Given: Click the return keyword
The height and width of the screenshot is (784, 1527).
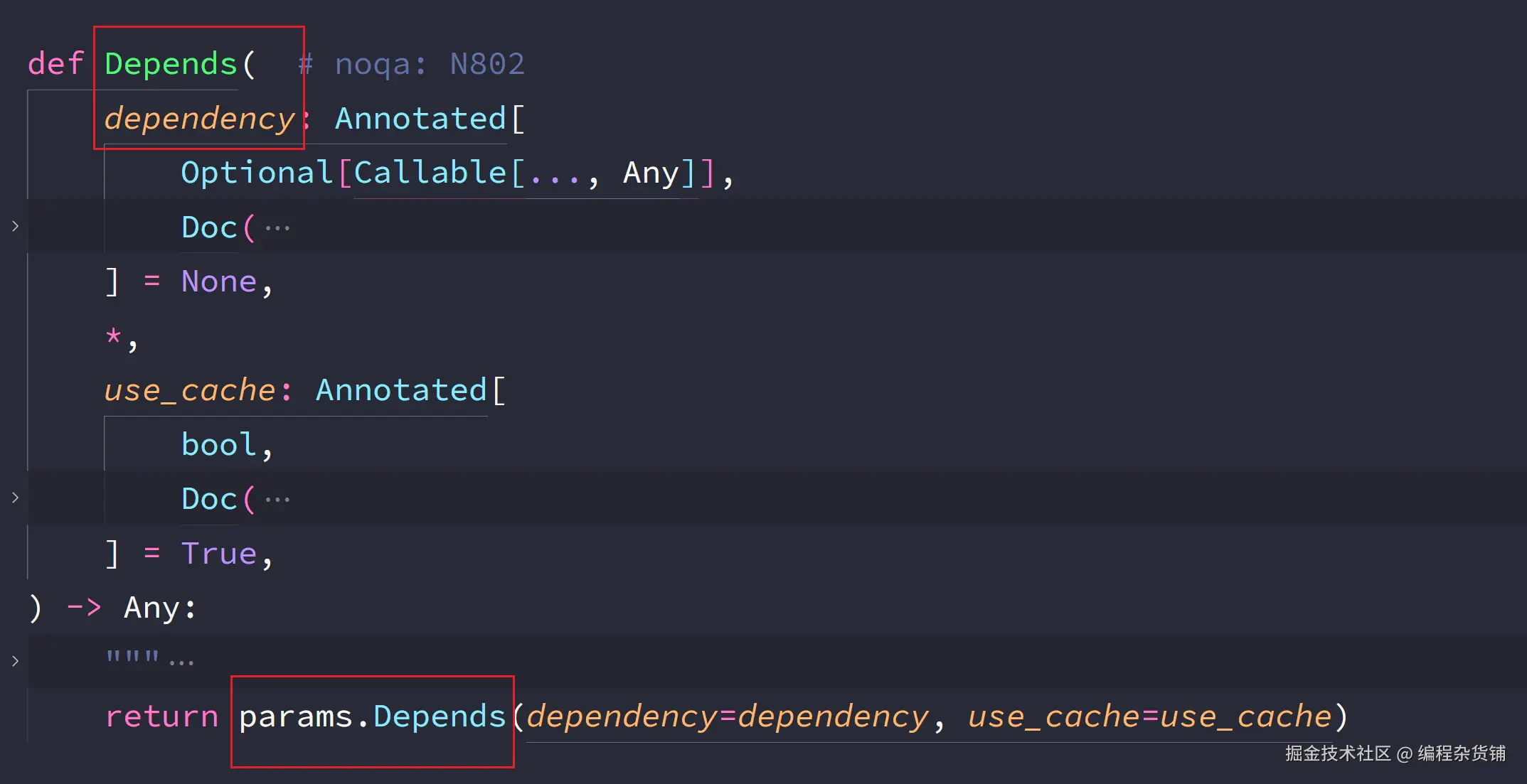Looking at the screenshot, I should [161, 716].
